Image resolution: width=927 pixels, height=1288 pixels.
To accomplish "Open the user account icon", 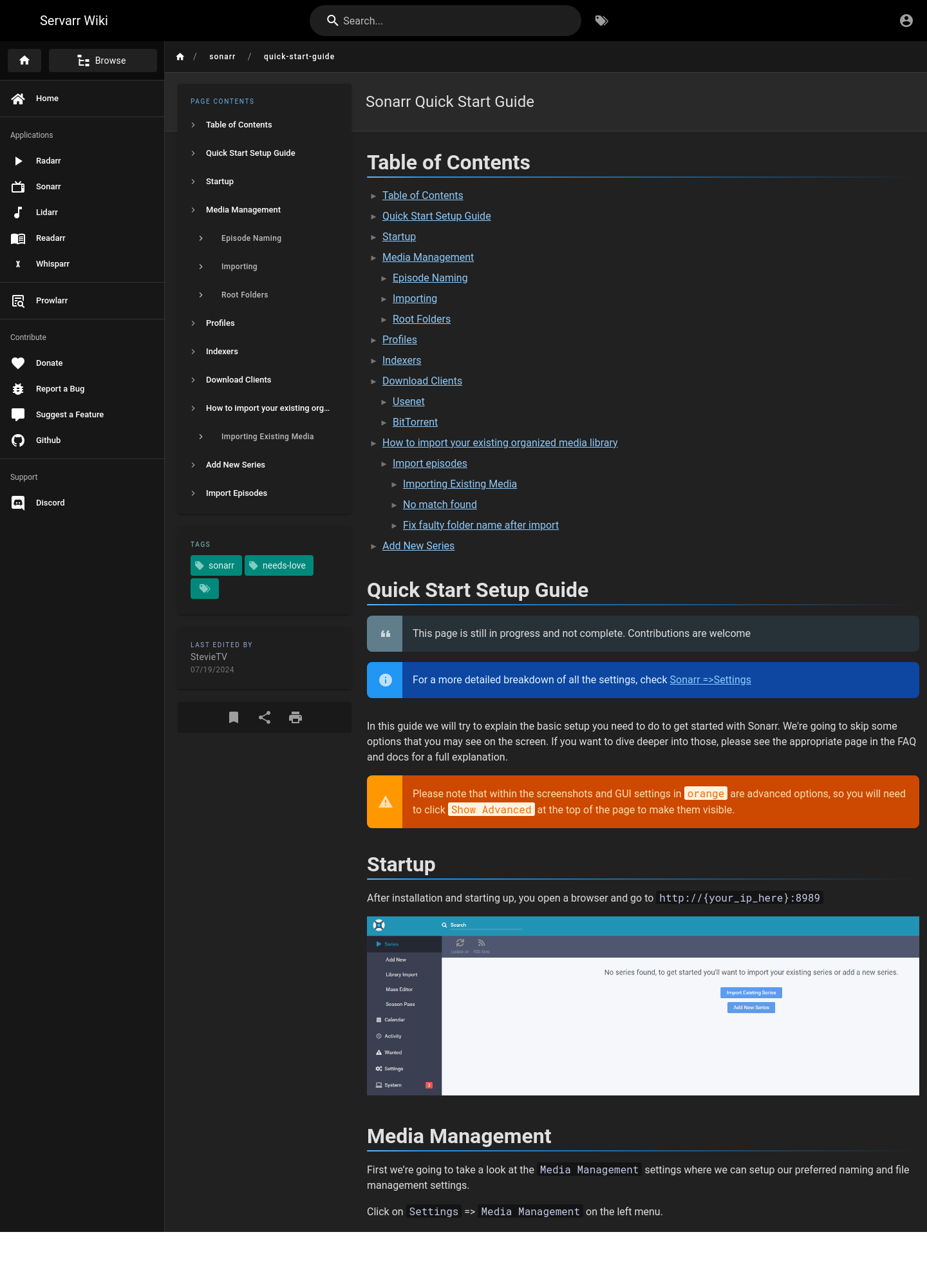I will pyautogui.click(x=906, y=21).
